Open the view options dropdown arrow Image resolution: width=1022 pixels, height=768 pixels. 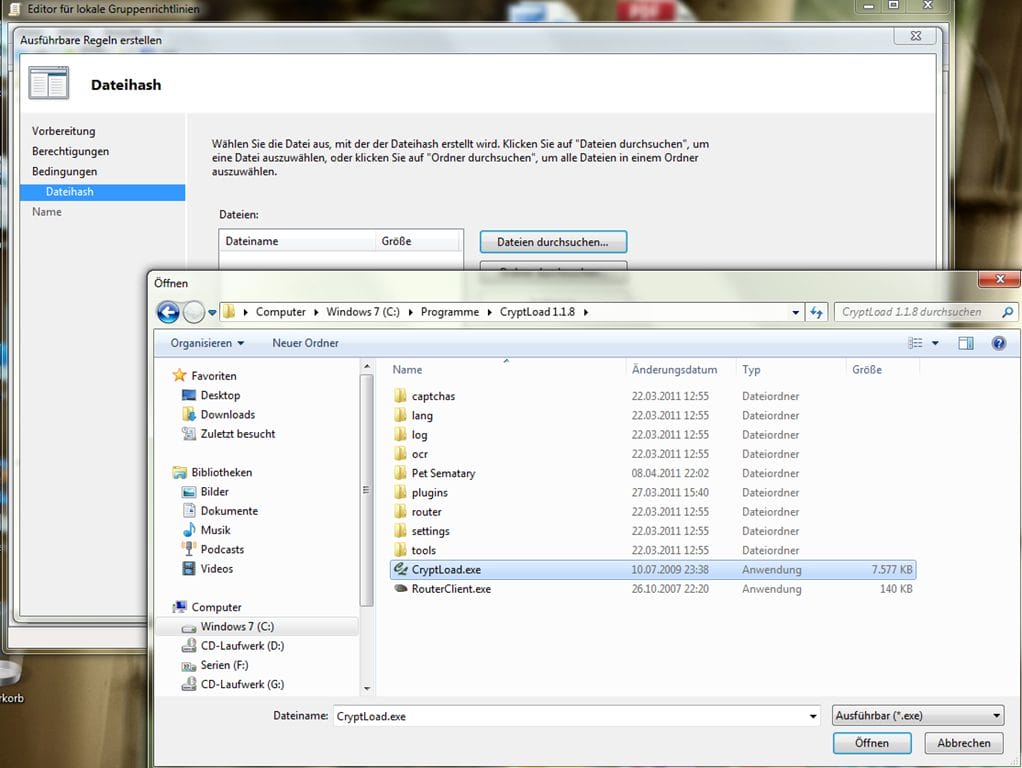point(935,343)
